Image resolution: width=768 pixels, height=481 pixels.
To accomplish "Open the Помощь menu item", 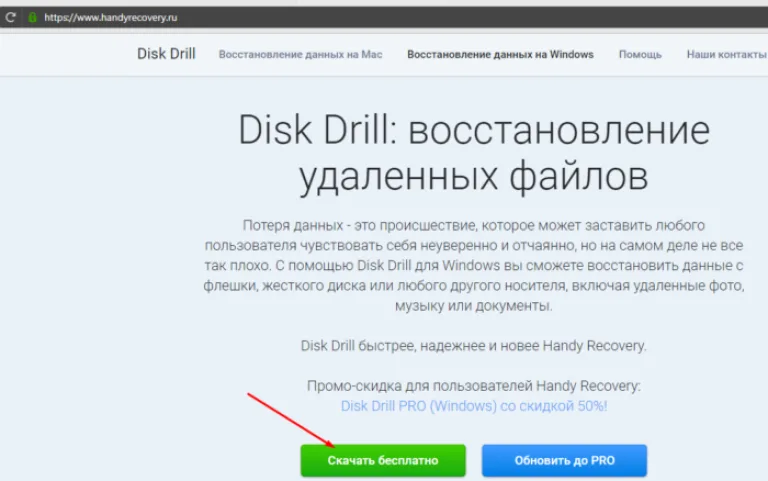I will pyautogui.click(x=640, y=54).
